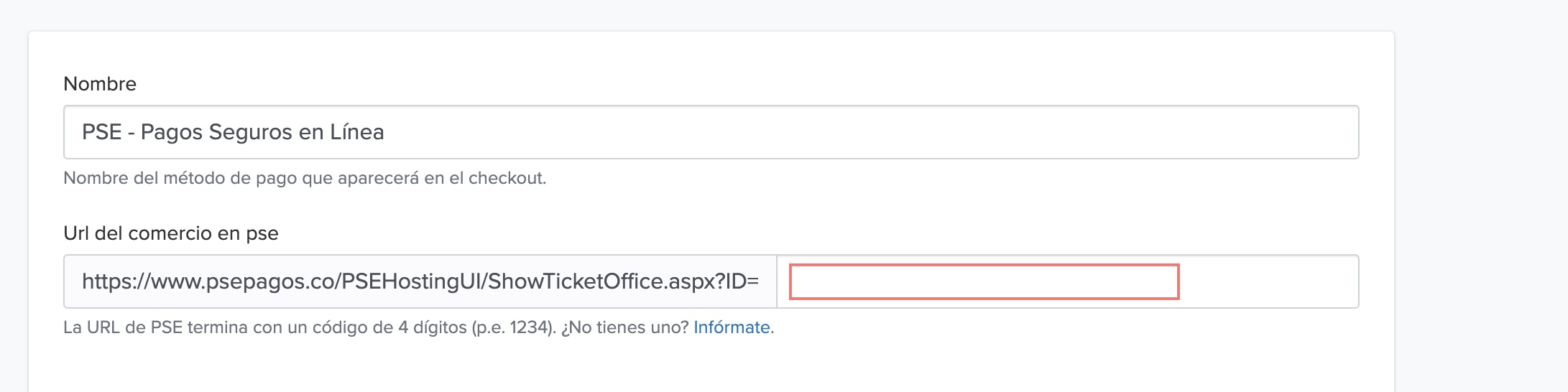This screenshot has height=392, width=1568.
Task: Click the word "Línea" in name field
Action: (356, 132)
